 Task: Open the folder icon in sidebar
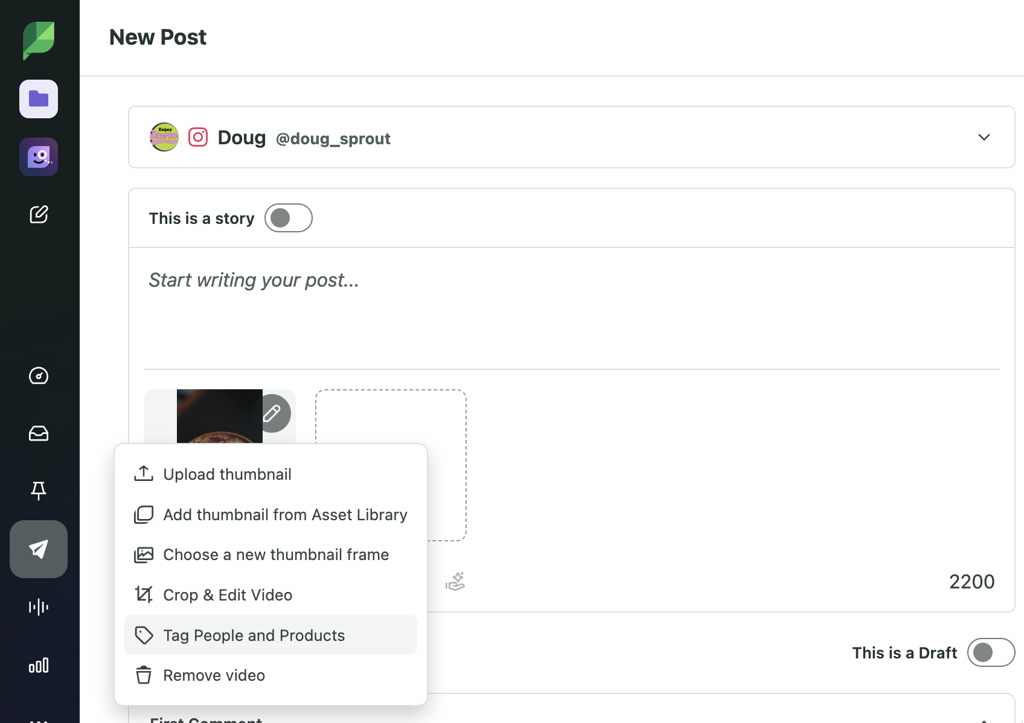[x=39, y=99]
